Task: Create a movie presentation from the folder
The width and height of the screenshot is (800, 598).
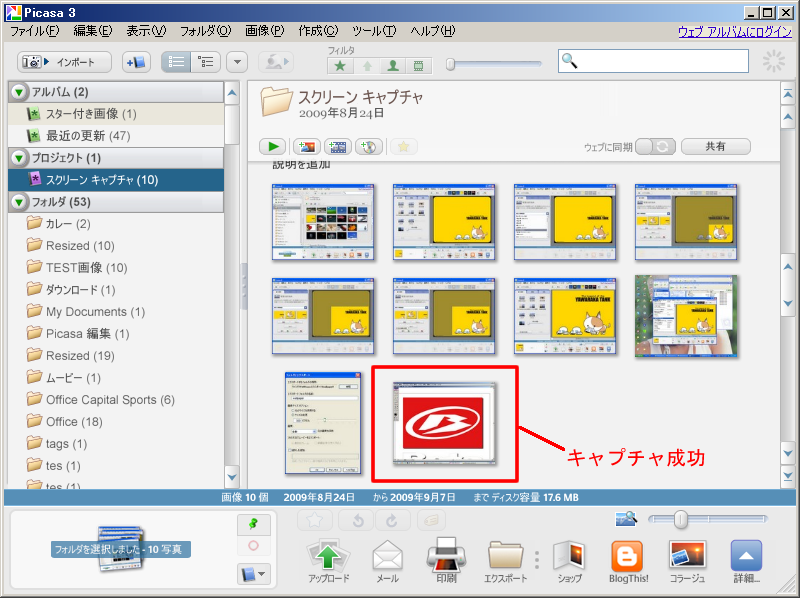Action: point(338,147)
